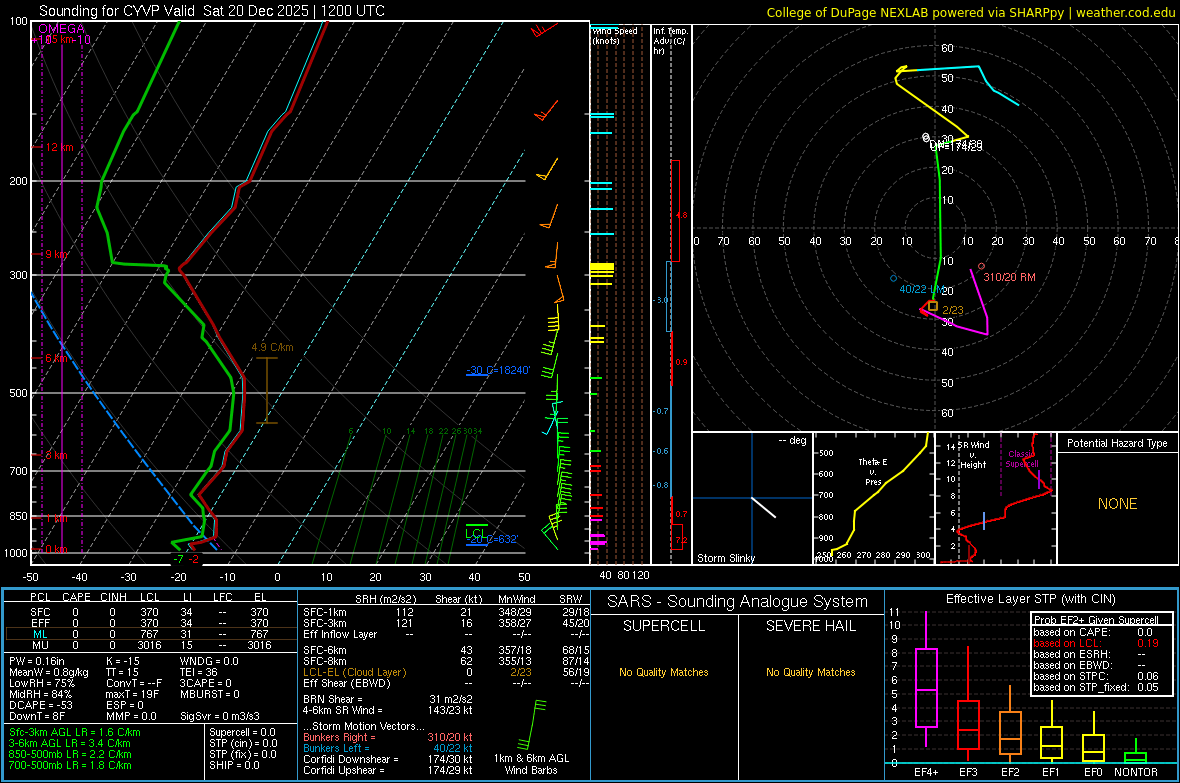This screenshot has width=1180, height=783.
Task: Click the red 'based on LCL:' row
Action: click(x=1096, y=643)
